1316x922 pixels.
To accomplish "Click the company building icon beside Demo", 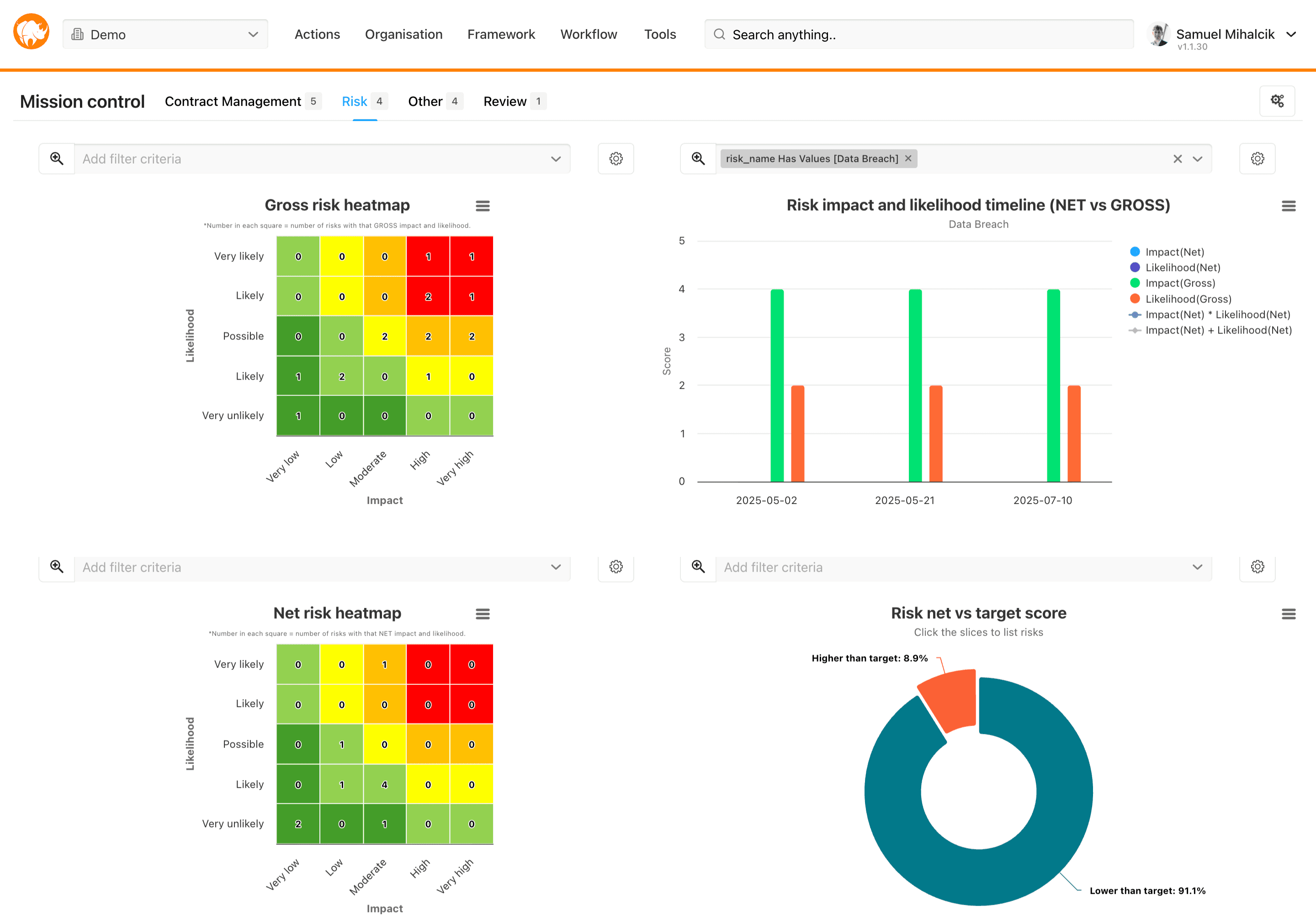I will click(77, 34).
